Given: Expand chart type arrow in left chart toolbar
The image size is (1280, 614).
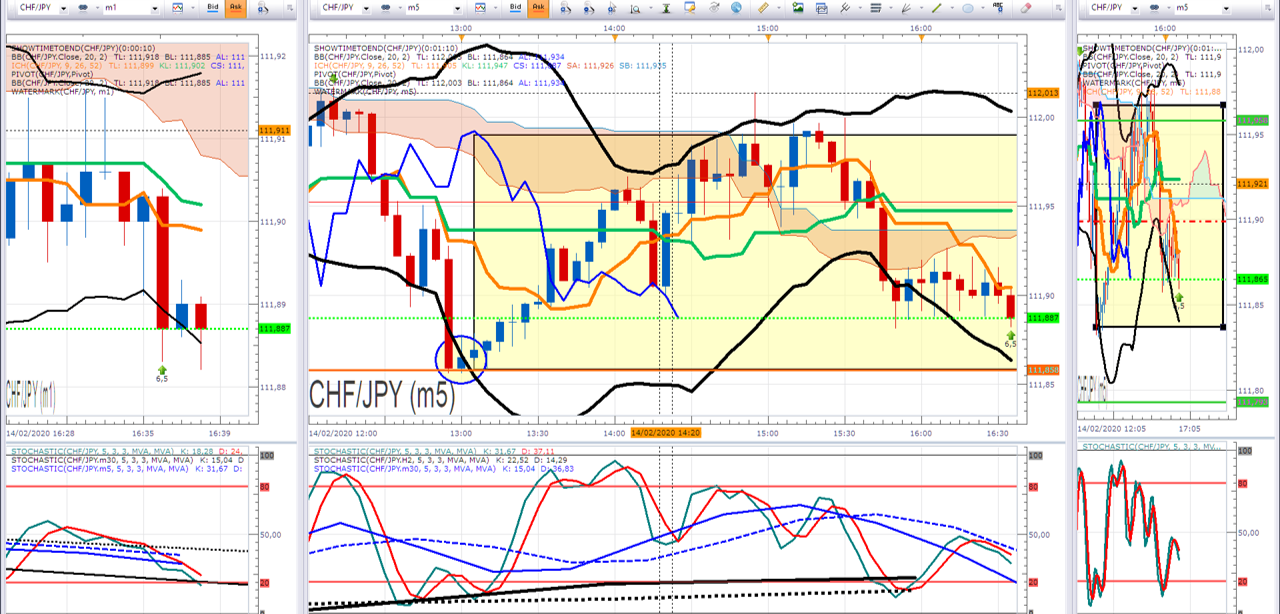Looking at the screenshot, I should pos(192,7).
